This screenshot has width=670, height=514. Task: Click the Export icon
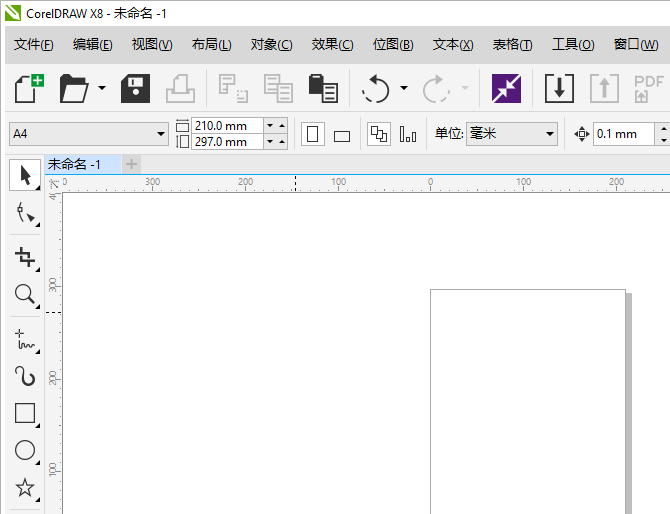(604, 88)
